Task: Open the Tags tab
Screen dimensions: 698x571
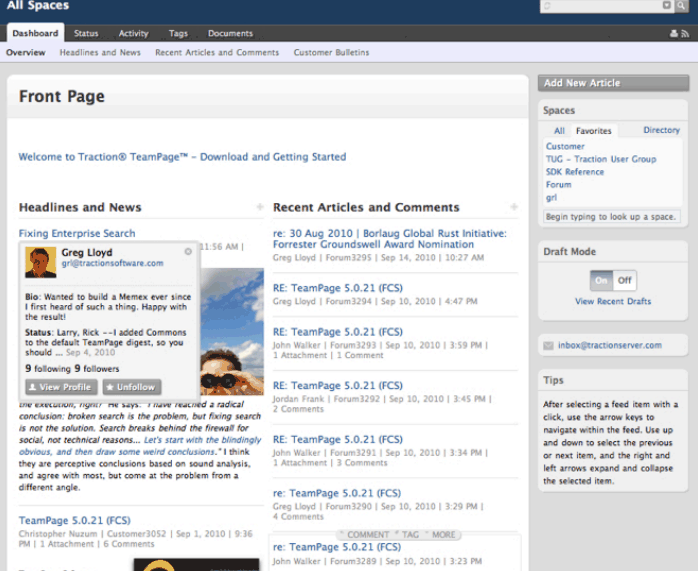Action: pyautogui.click(x=178, y=33)
